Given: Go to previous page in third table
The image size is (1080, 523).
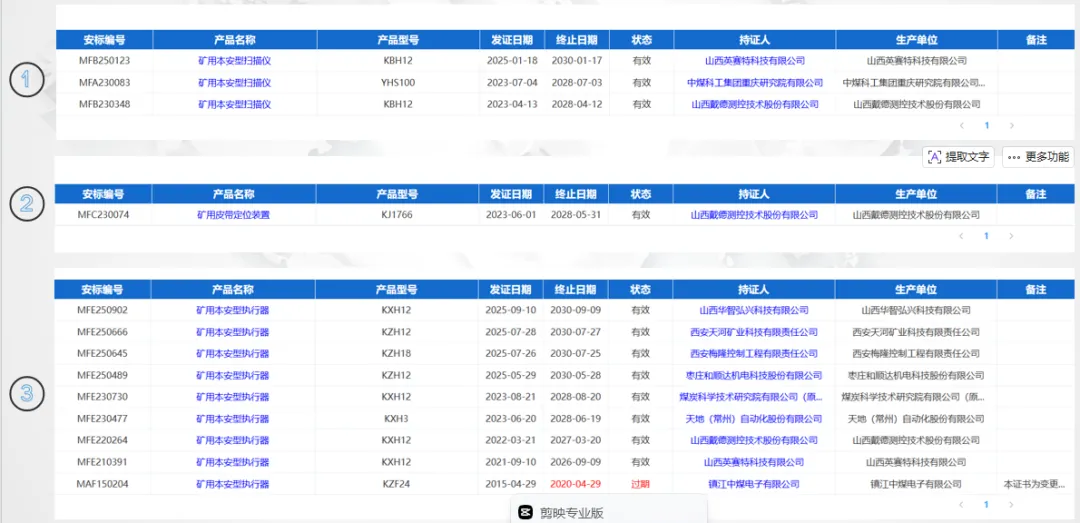Looking at the screenshot, I should point(962,505).
